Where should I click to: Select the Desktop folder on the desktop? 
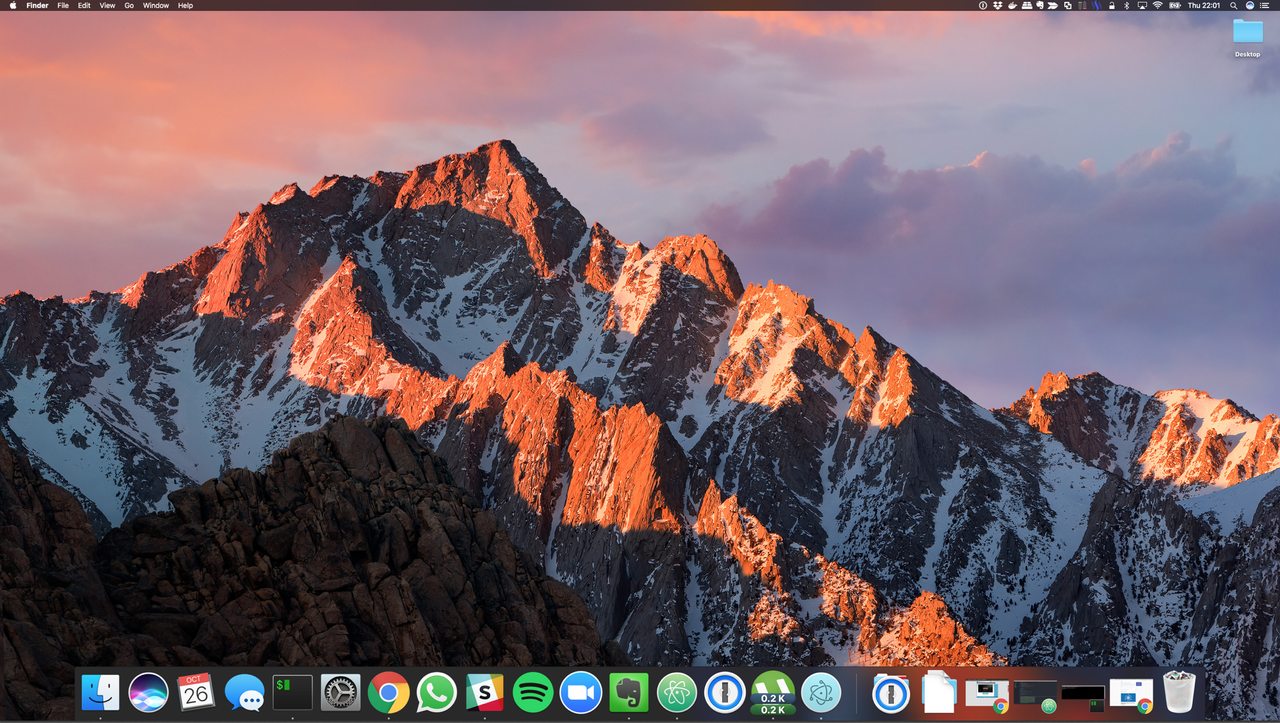point(1247,37)
